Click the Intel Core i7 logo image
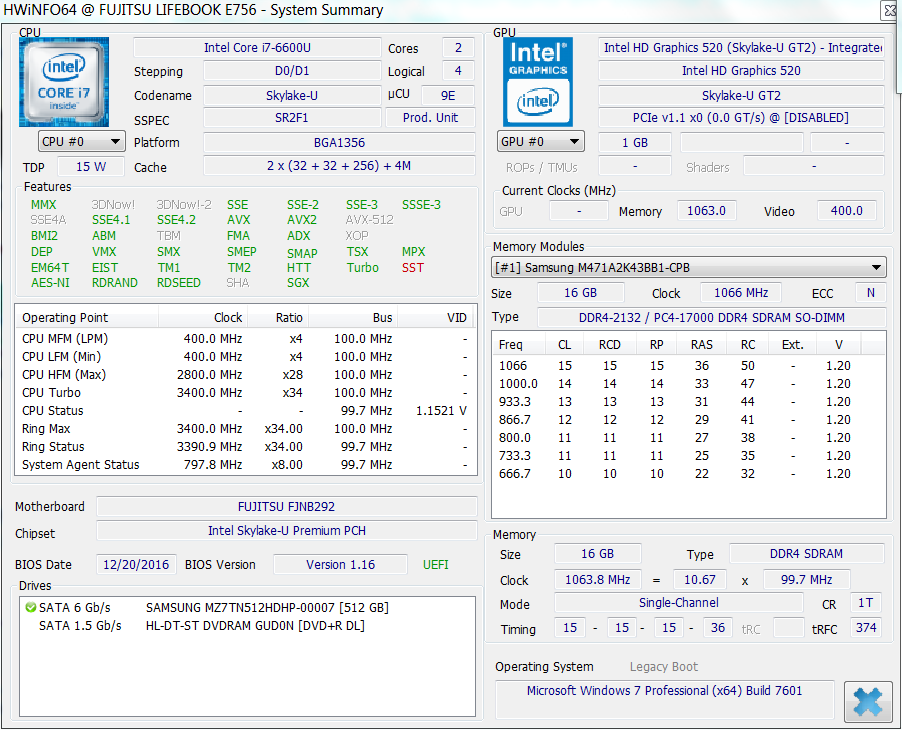The height and width of the screenshot is (730, 902). coord(64,82)
